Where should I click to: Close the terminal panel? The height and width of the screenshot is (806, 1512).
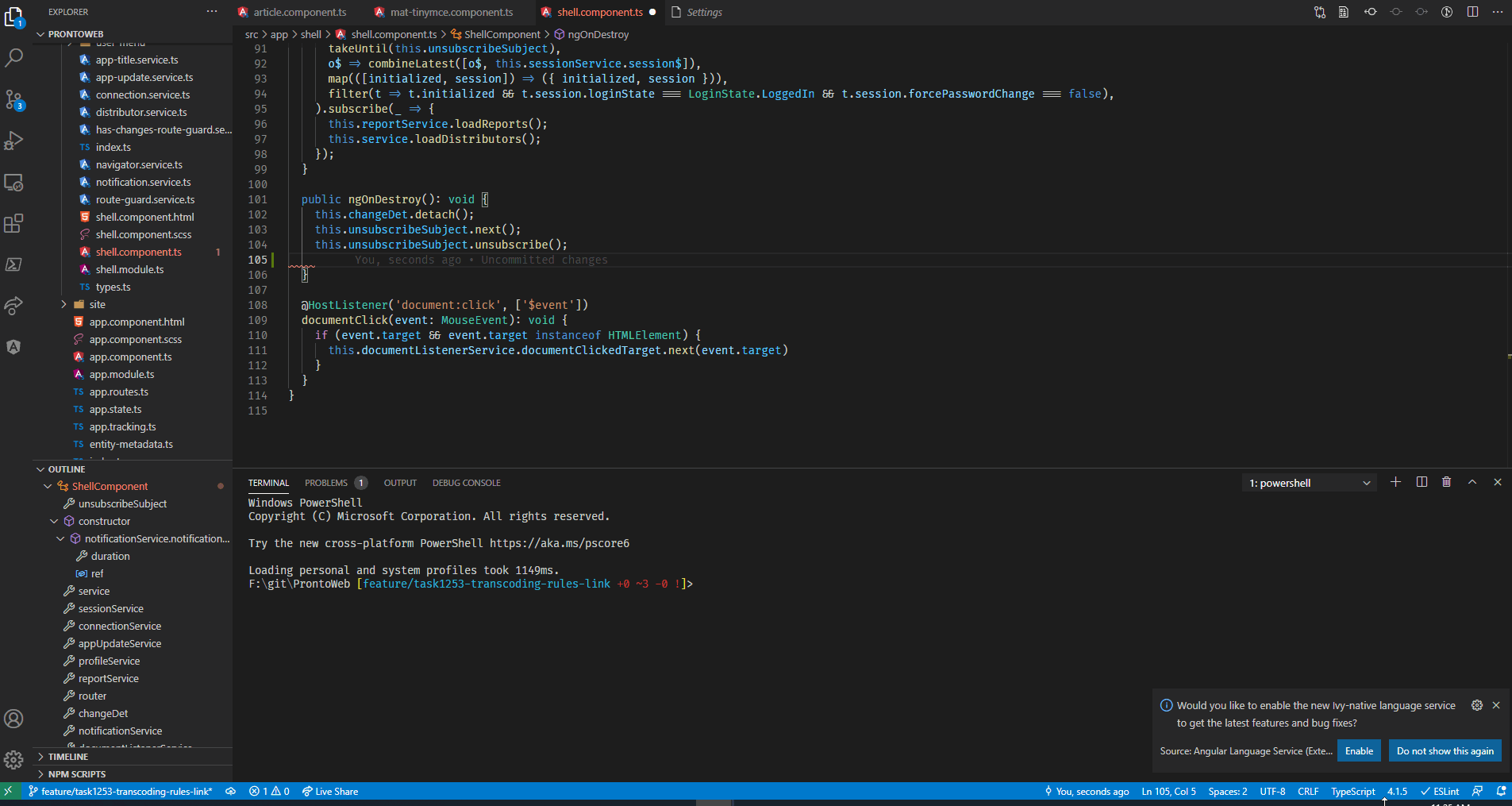point(1498,482)
